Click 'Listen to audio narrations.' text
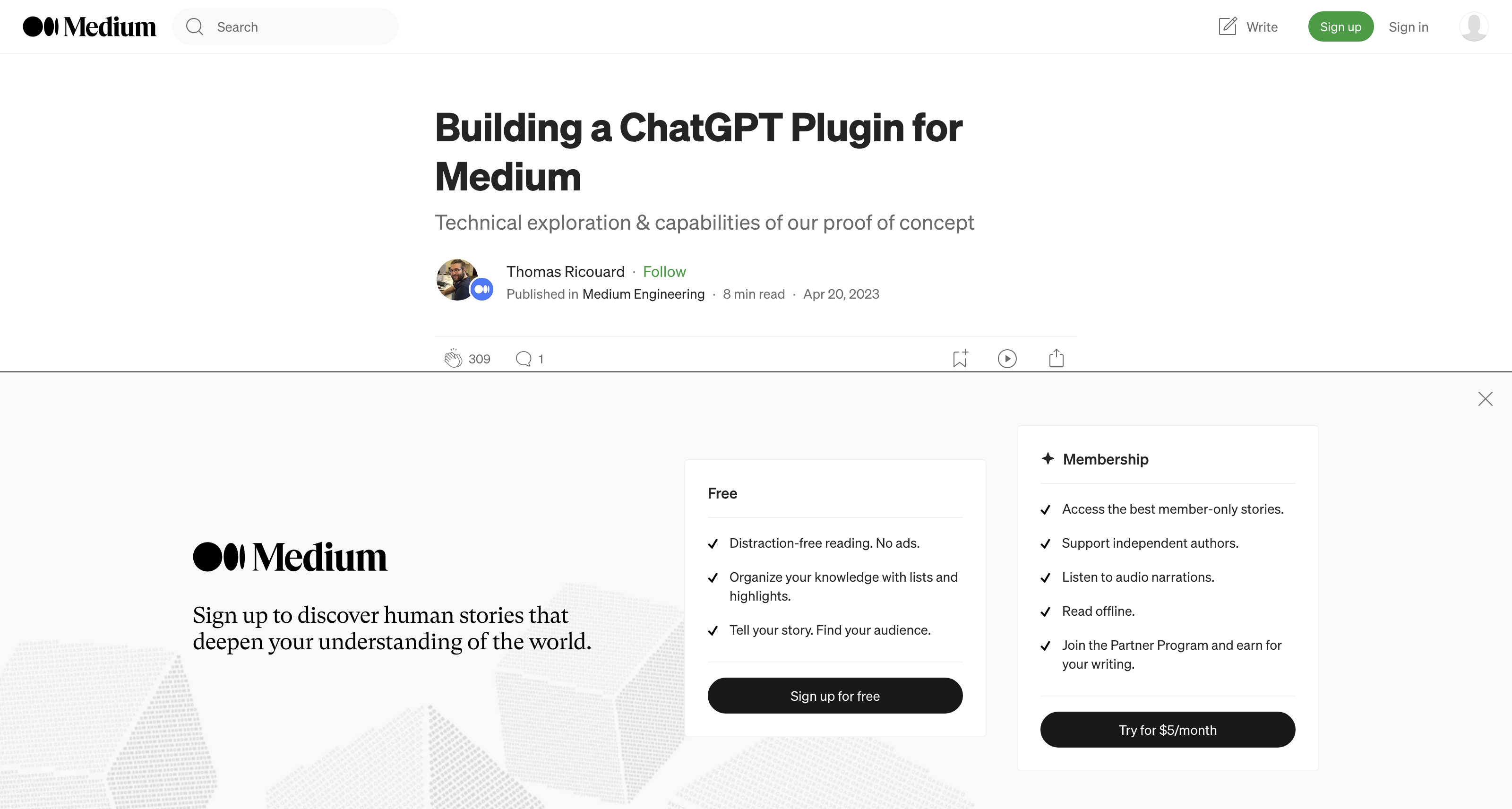 1138,577
